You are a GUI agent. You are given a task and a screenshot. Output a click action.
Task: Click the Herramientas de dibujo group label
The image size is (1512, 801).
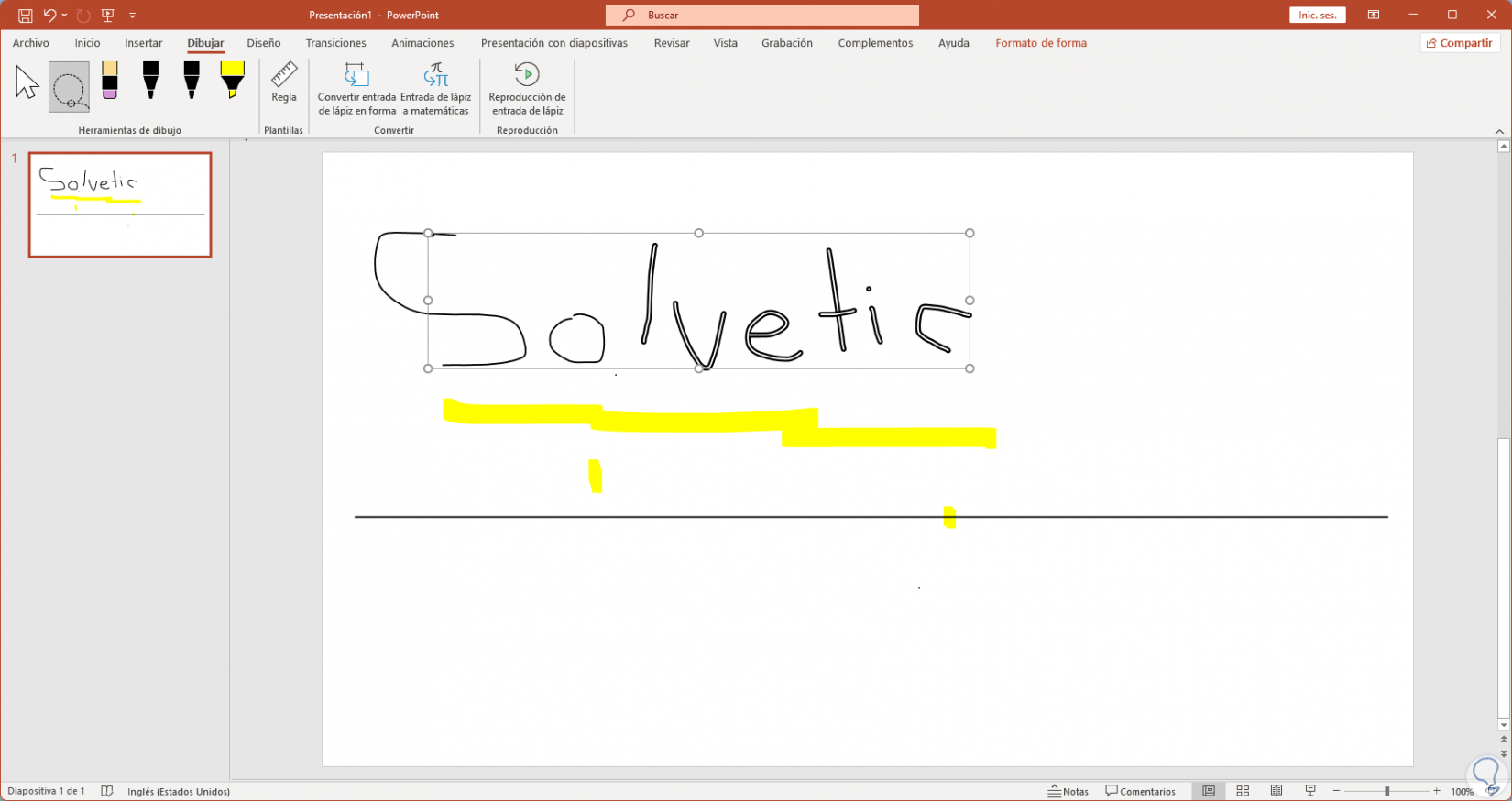pyautogui.click(x=130, y=130)
